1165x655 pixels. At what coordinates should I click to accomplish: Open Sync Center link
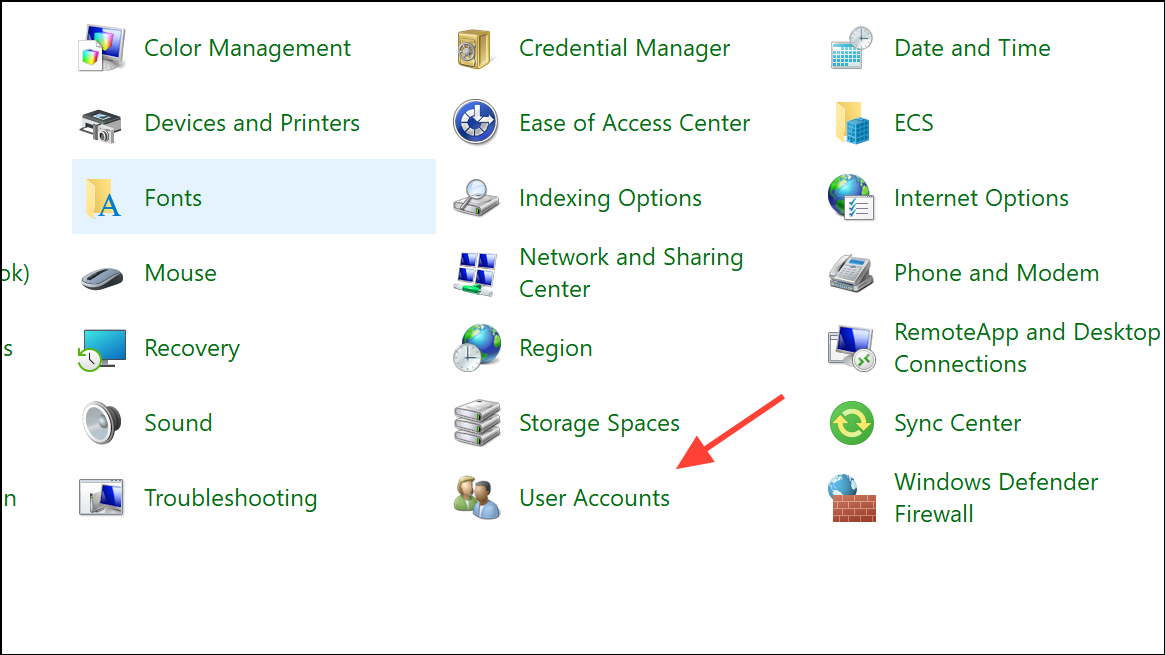click(x=957, y=423)
